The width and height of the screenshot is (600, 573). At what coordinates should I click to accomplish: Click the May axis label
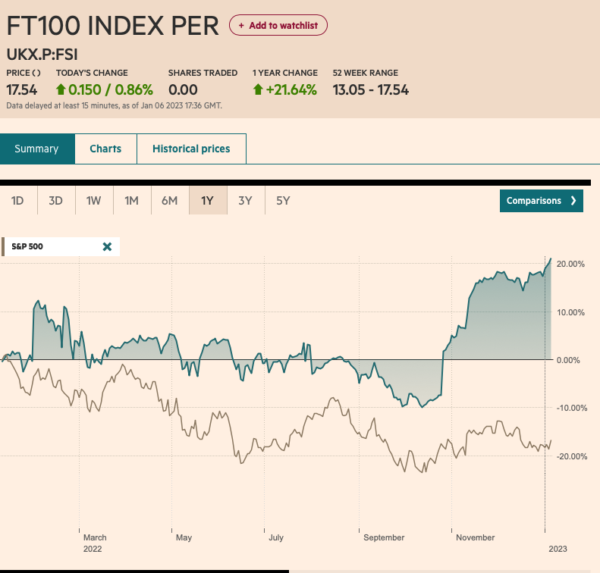[x=184, y=537]
